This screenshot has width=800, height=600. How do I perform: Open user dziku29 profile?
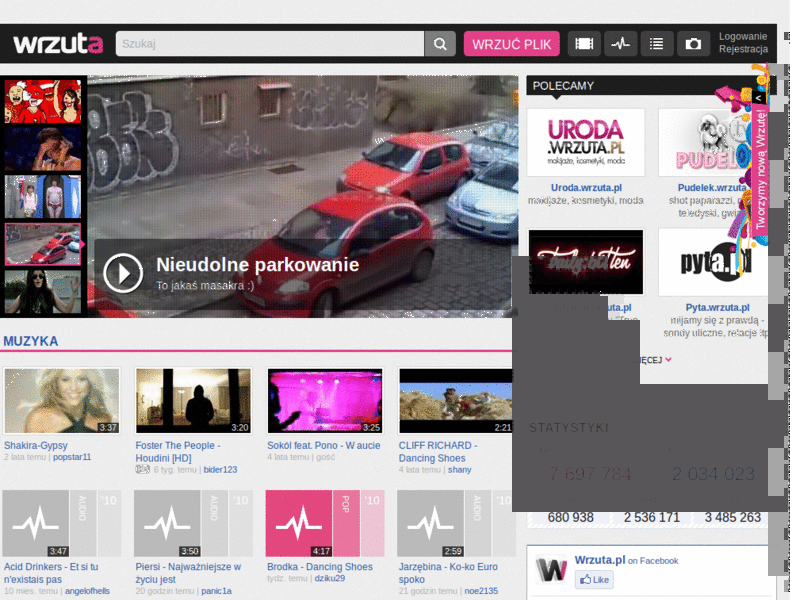pos(330,579)
